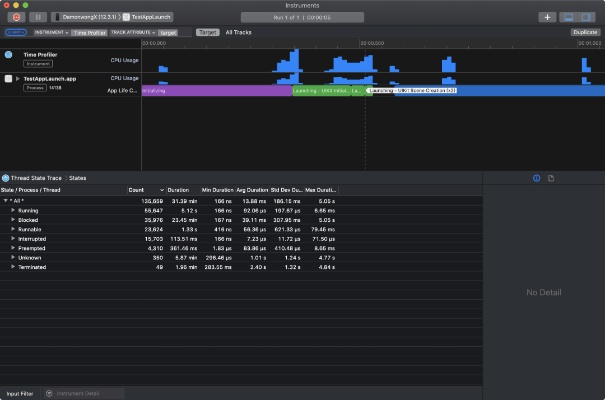Click the Thread State Trace icon
This screenshot has width=605, height=400.
click(x=5, y=177)
